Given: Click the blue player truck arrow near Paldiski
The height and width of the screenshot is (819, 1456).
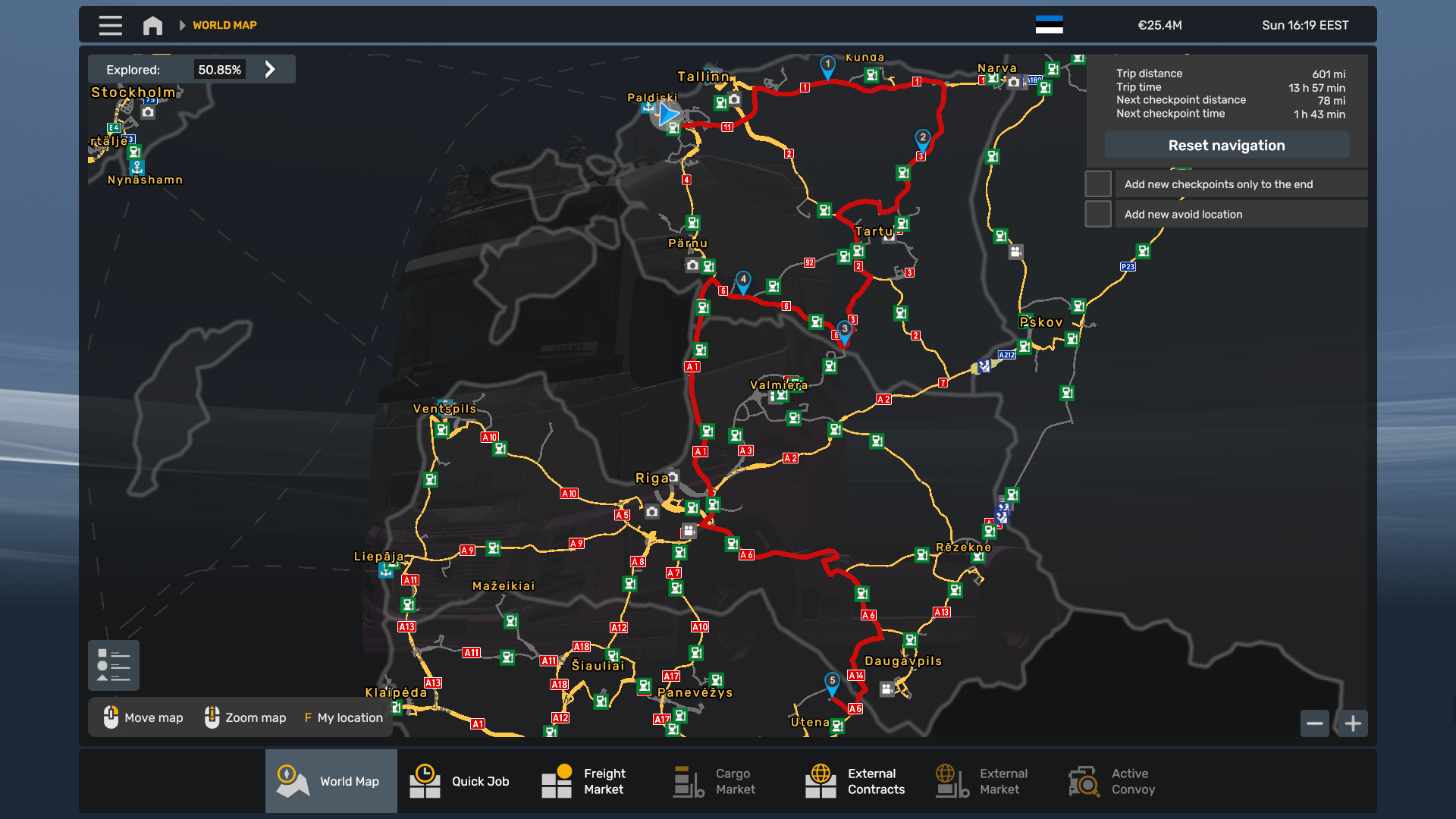Looking at the screenshot, I should point(668,115).
